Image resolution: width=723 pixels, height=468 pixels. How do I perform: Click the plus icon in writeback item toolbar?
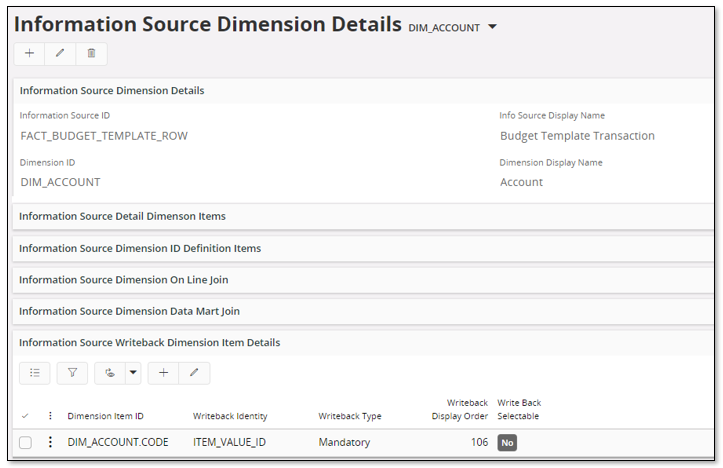coord(163,373)
